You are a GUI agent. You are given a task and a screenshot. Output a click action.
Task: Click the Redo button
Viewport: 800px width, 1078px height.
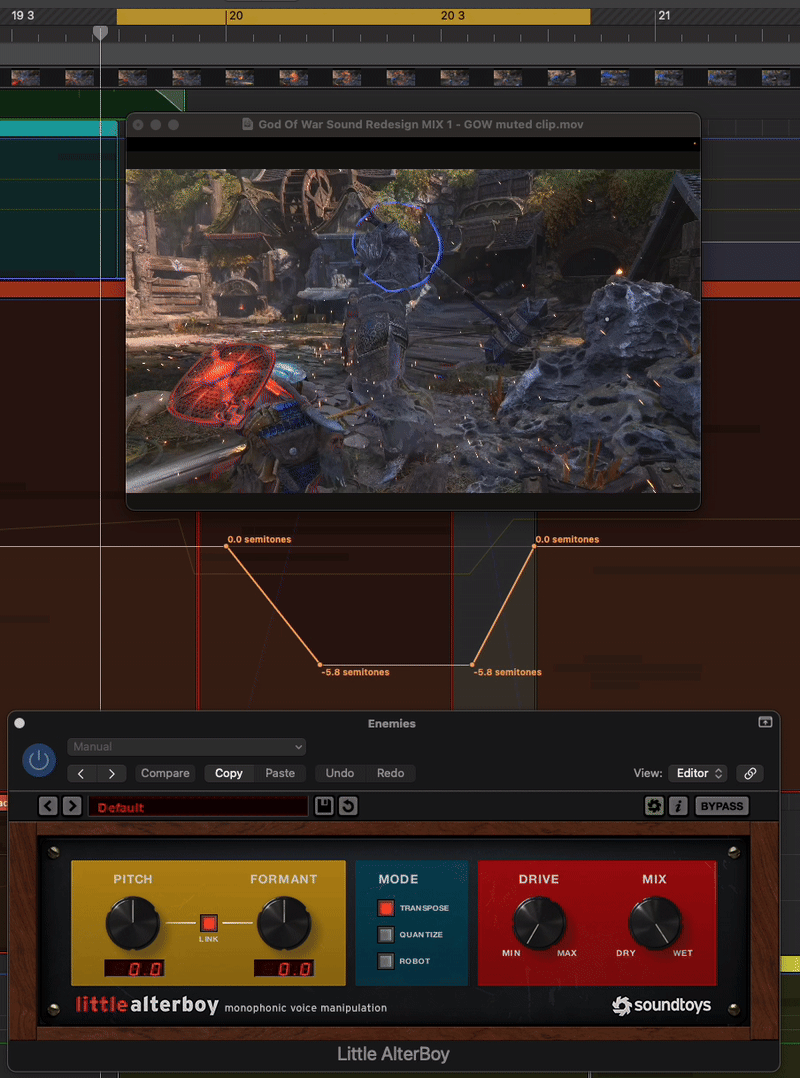390,773
